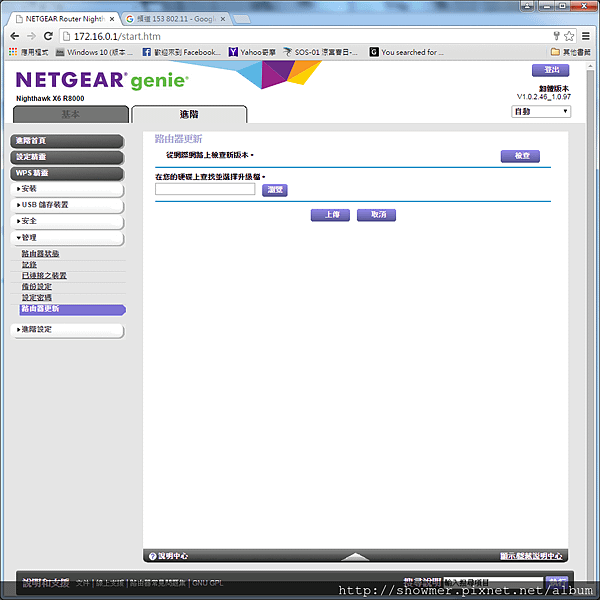Image resolution: width=600 pixels, height=600 pixels.
Task: Open a new browser tab
Action: [x=242, y=19]
